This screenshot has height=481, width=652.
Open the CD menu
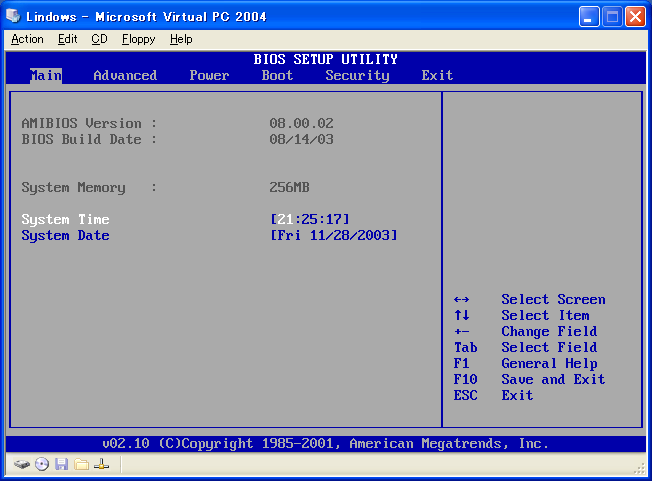[99, 39]
